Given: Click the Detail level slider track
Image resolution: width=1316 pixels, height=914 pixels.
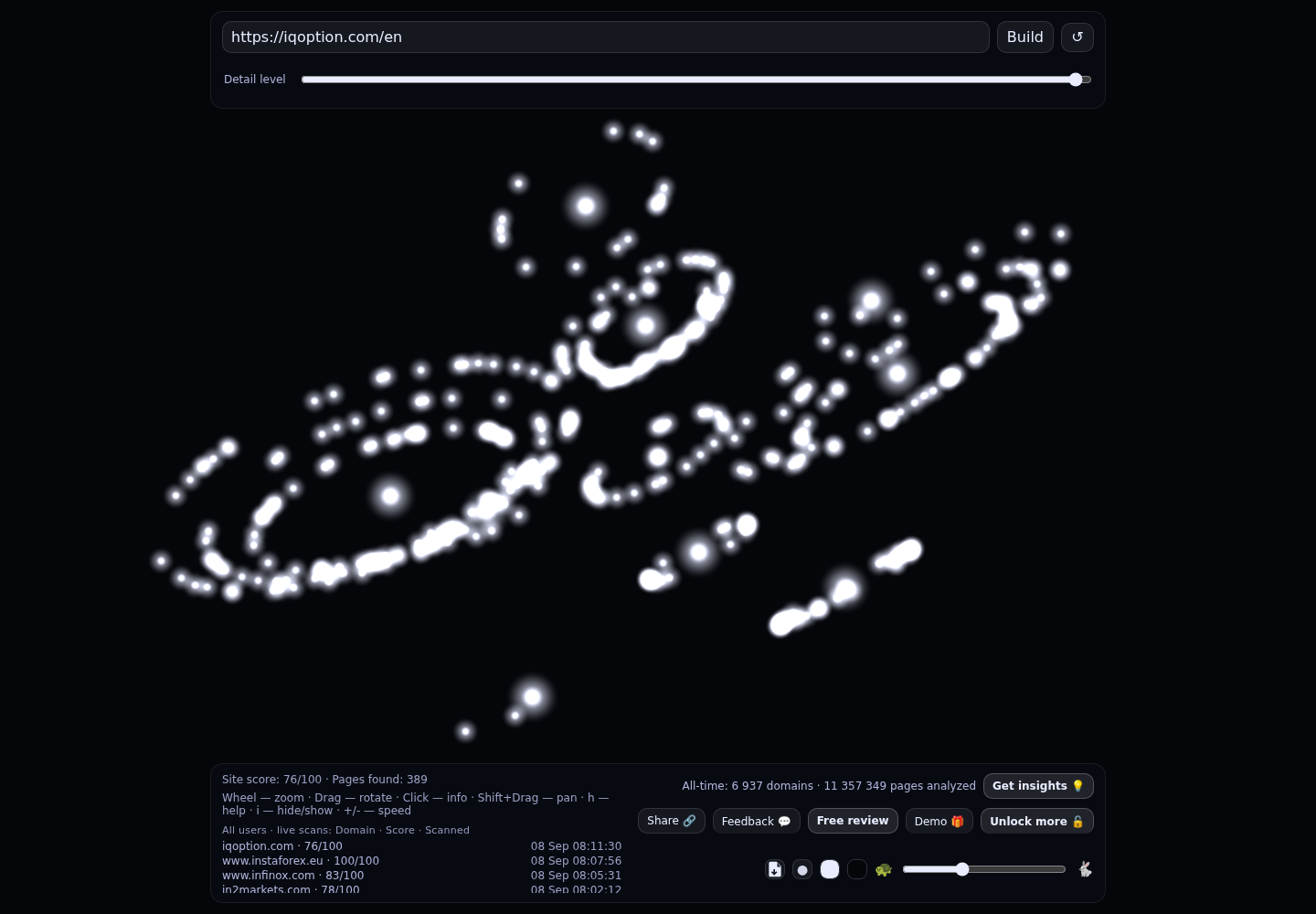Looking at the screenshot, I should [x=696, y=80].
